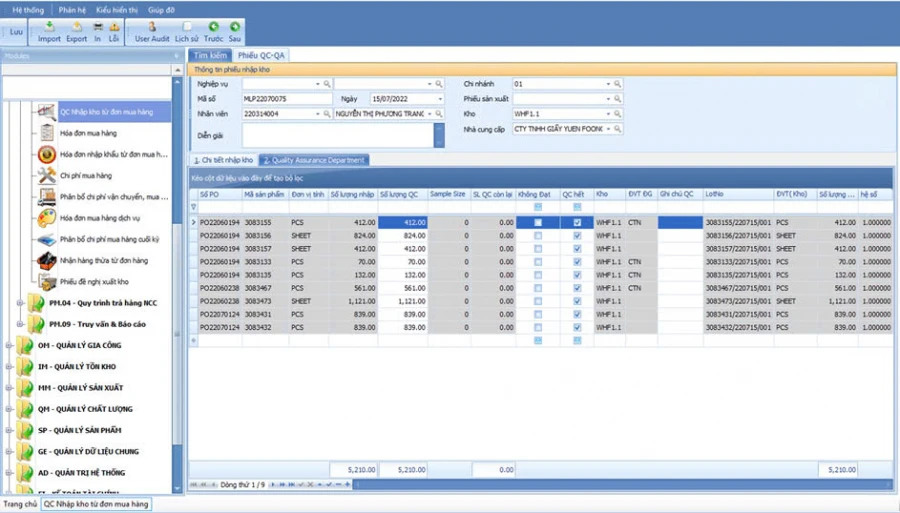Click the grid horizontal scrollbar
The width and height of the screenshot is (900, 513).
tap(623, 485)
